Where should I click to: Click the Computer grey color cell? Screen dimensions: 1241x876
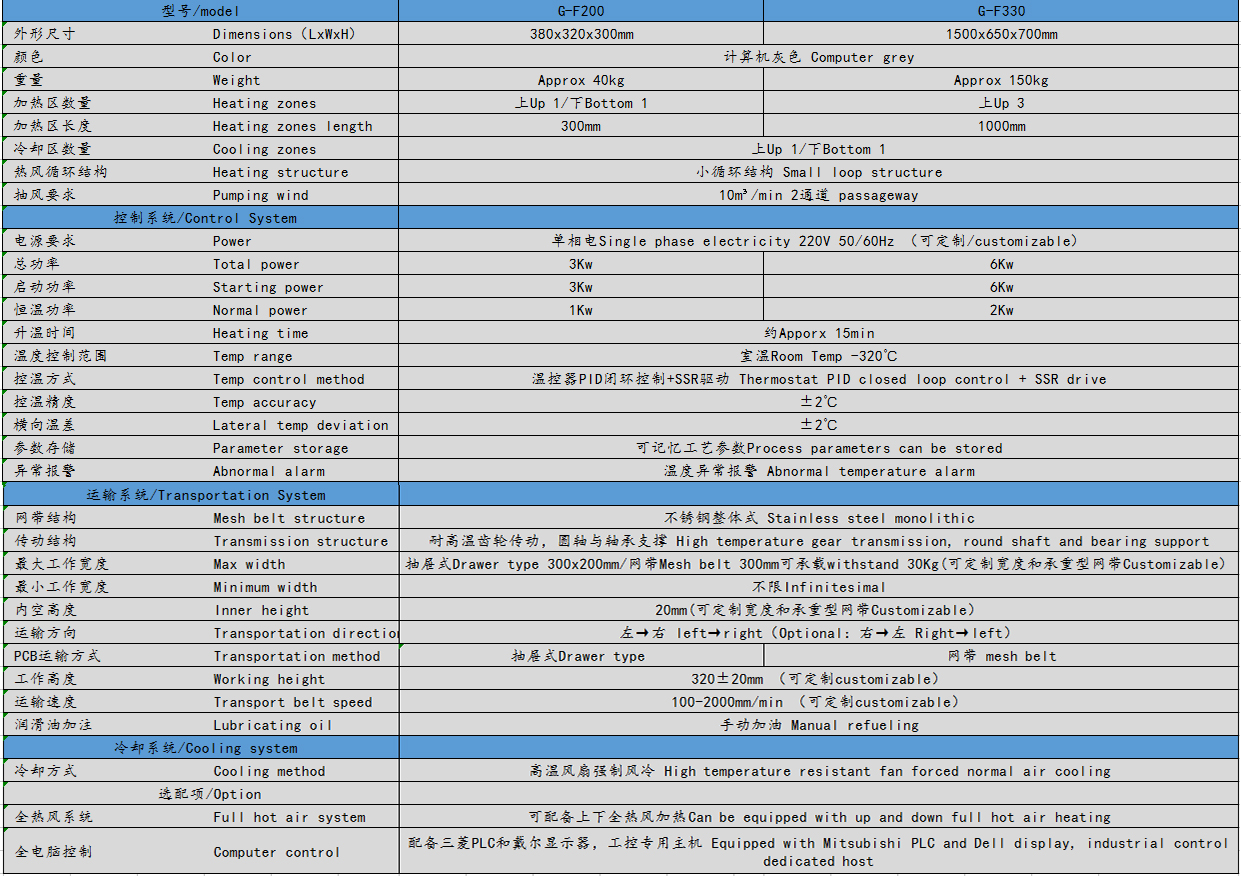pos(818,57)
